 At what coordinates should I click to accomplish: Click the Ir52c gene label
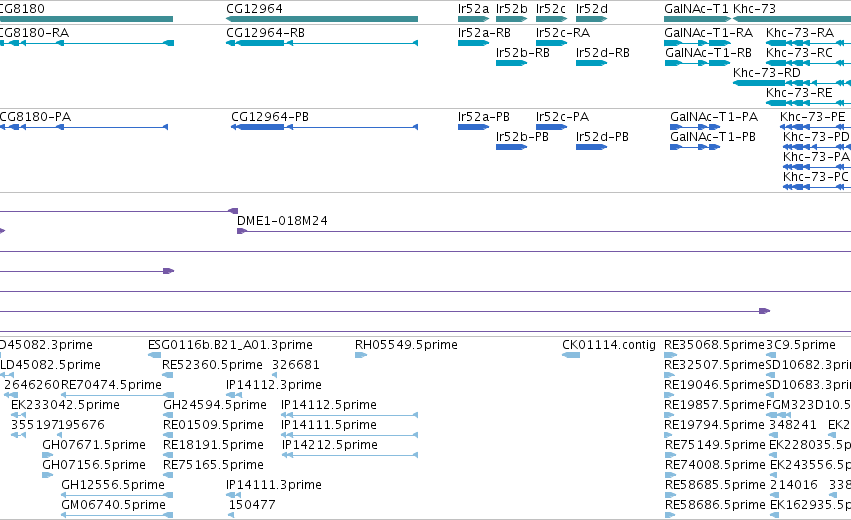[551, 9]
